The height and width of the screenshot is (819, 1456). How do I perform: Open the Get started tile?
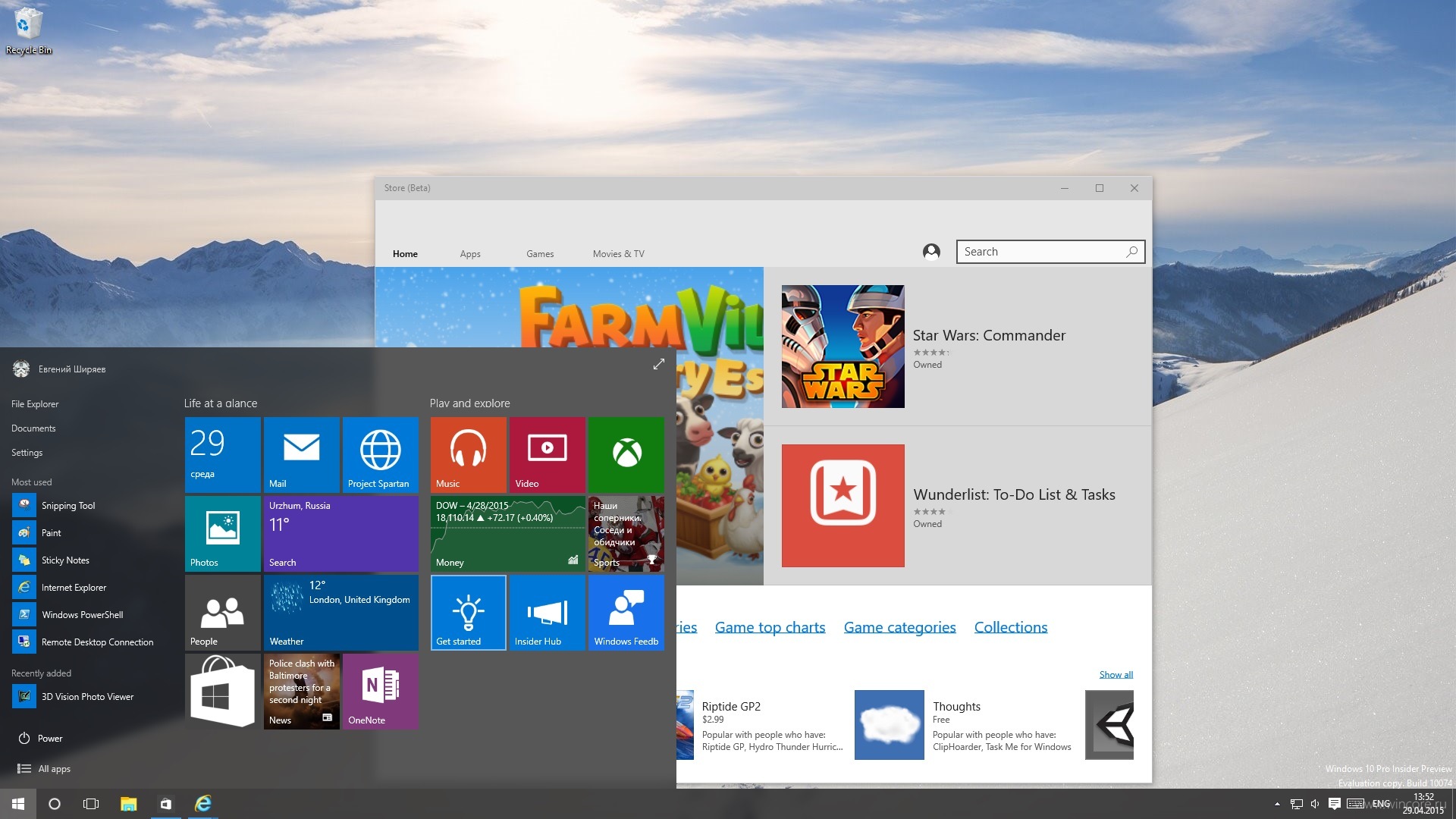click(x=468, y=613)
